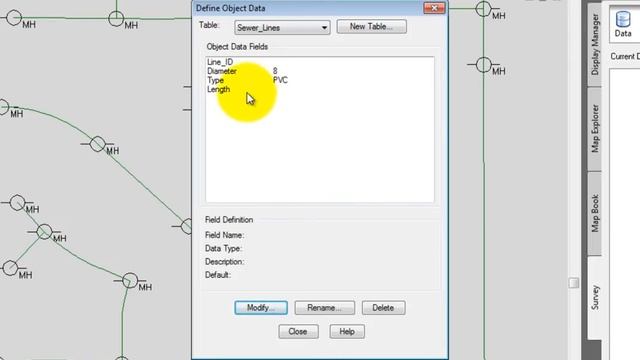Click the Delete button
The height and width of the screenshot is (360, 640).
[383, 308]
